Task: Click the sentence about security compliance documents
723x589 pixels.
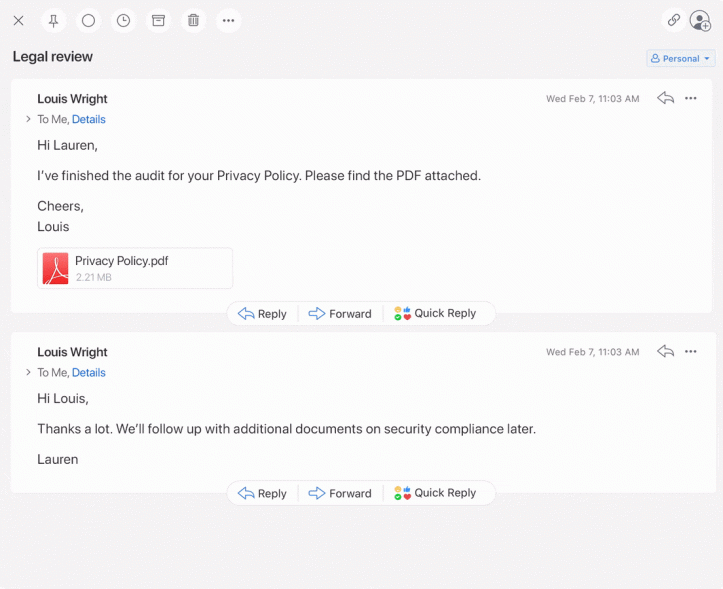Action: pos(286,429)
